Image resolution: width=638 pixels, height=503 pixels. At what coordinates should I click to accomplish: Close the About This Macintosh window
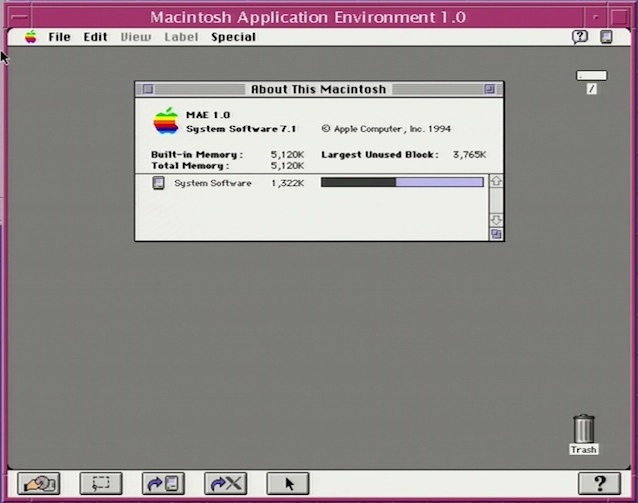(x=148, y=89)
